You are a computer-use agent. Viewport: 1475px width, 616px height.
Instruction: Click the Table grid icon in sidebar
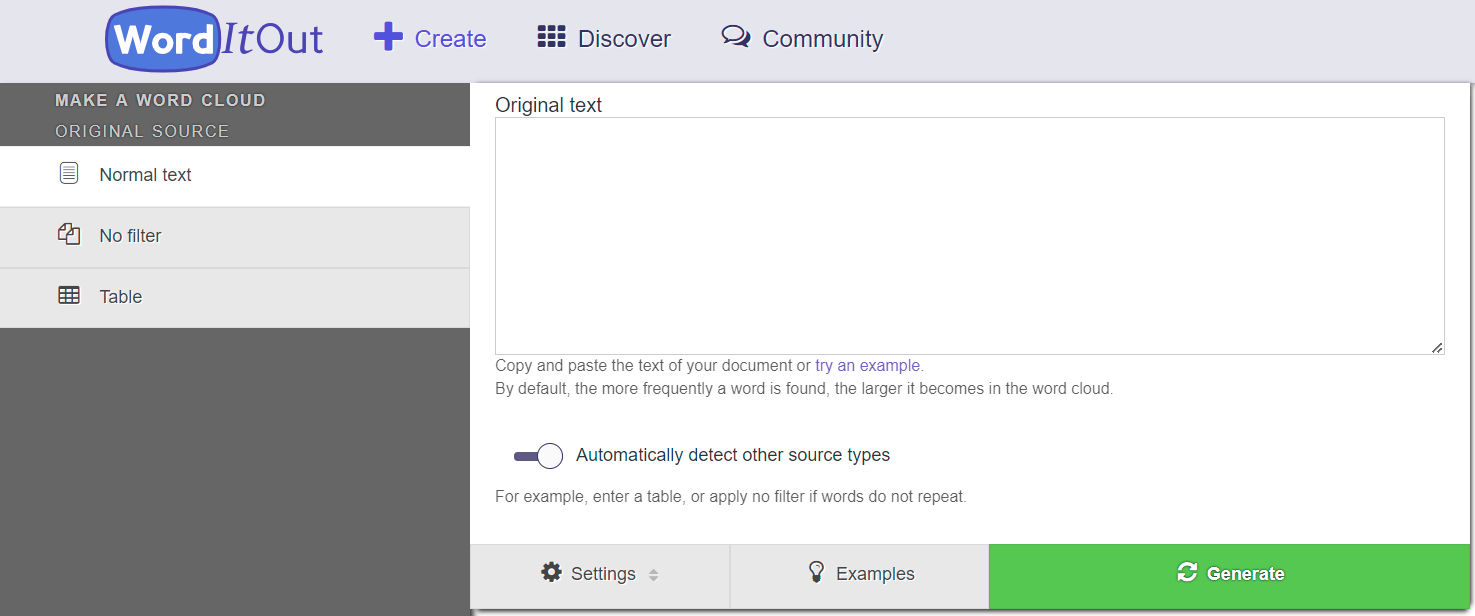(x=68, y=295)
